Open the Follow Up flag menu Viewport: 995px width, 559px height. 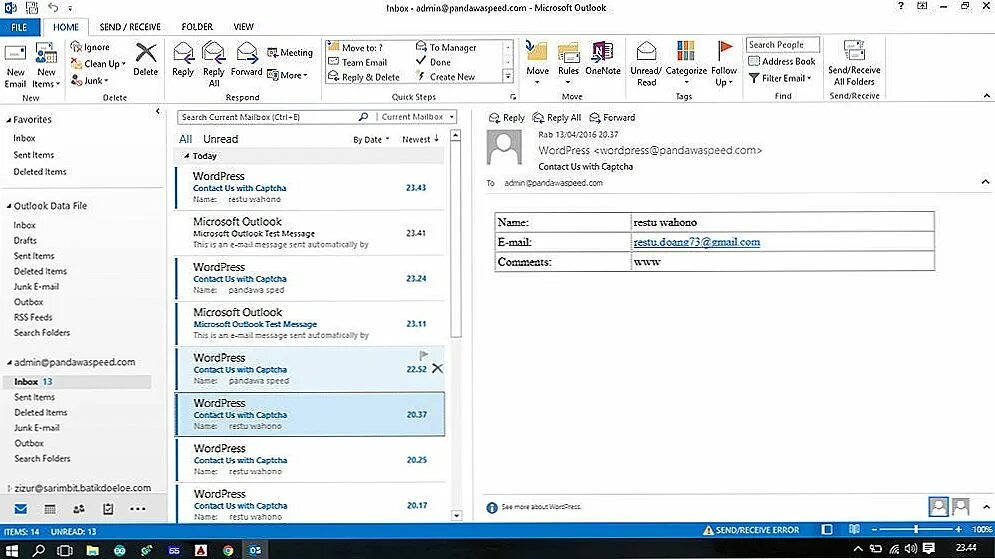pyautogui.click(x=724, y=64)
